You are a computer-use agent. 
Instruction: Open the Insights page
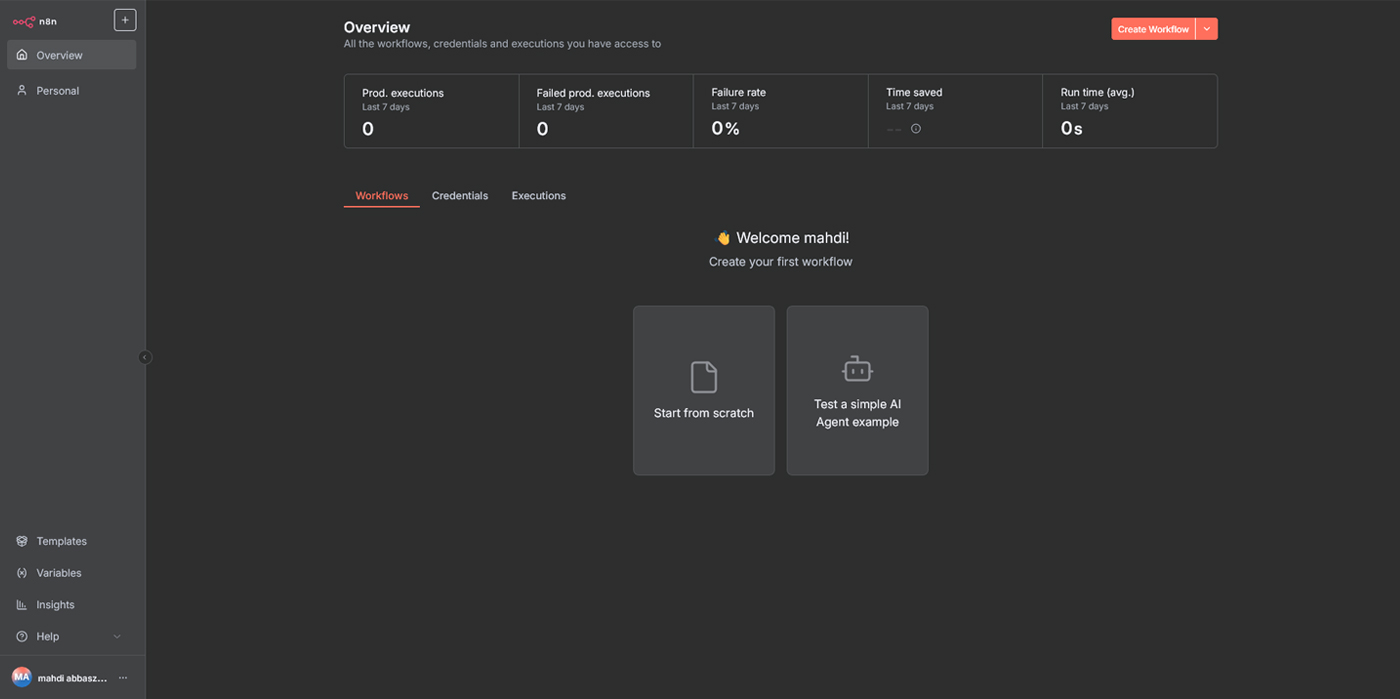pyautogui.click(x=55, y=605)
